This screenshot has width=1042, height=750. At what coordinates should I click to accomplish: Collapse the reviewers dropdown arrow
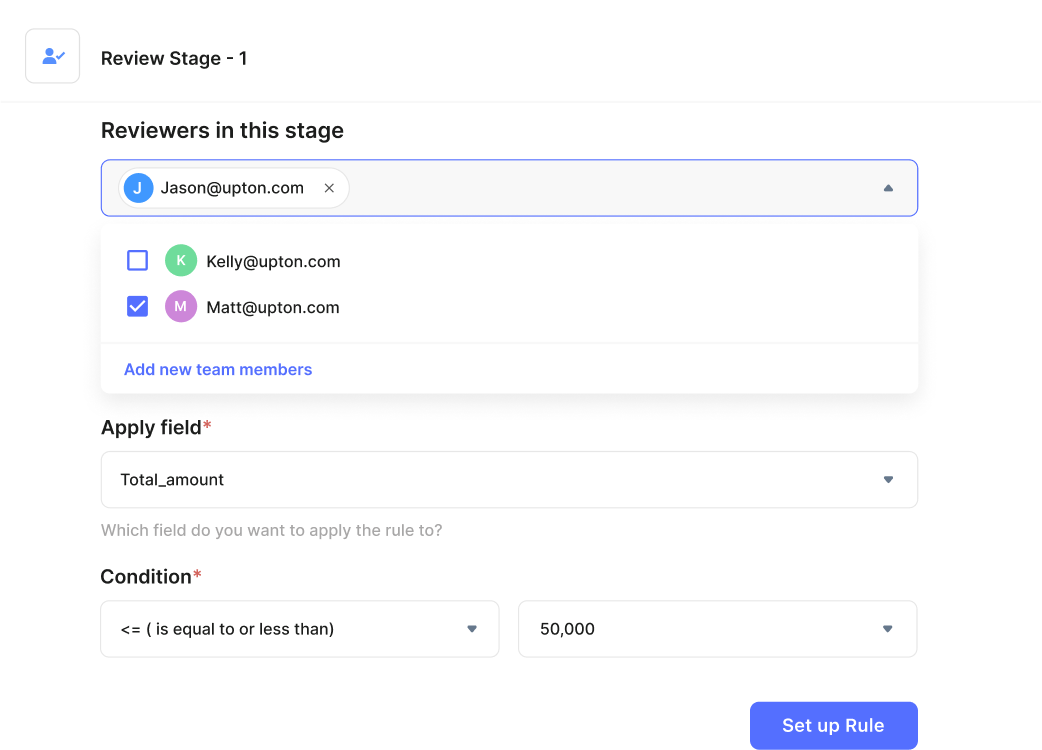(887, 188)
